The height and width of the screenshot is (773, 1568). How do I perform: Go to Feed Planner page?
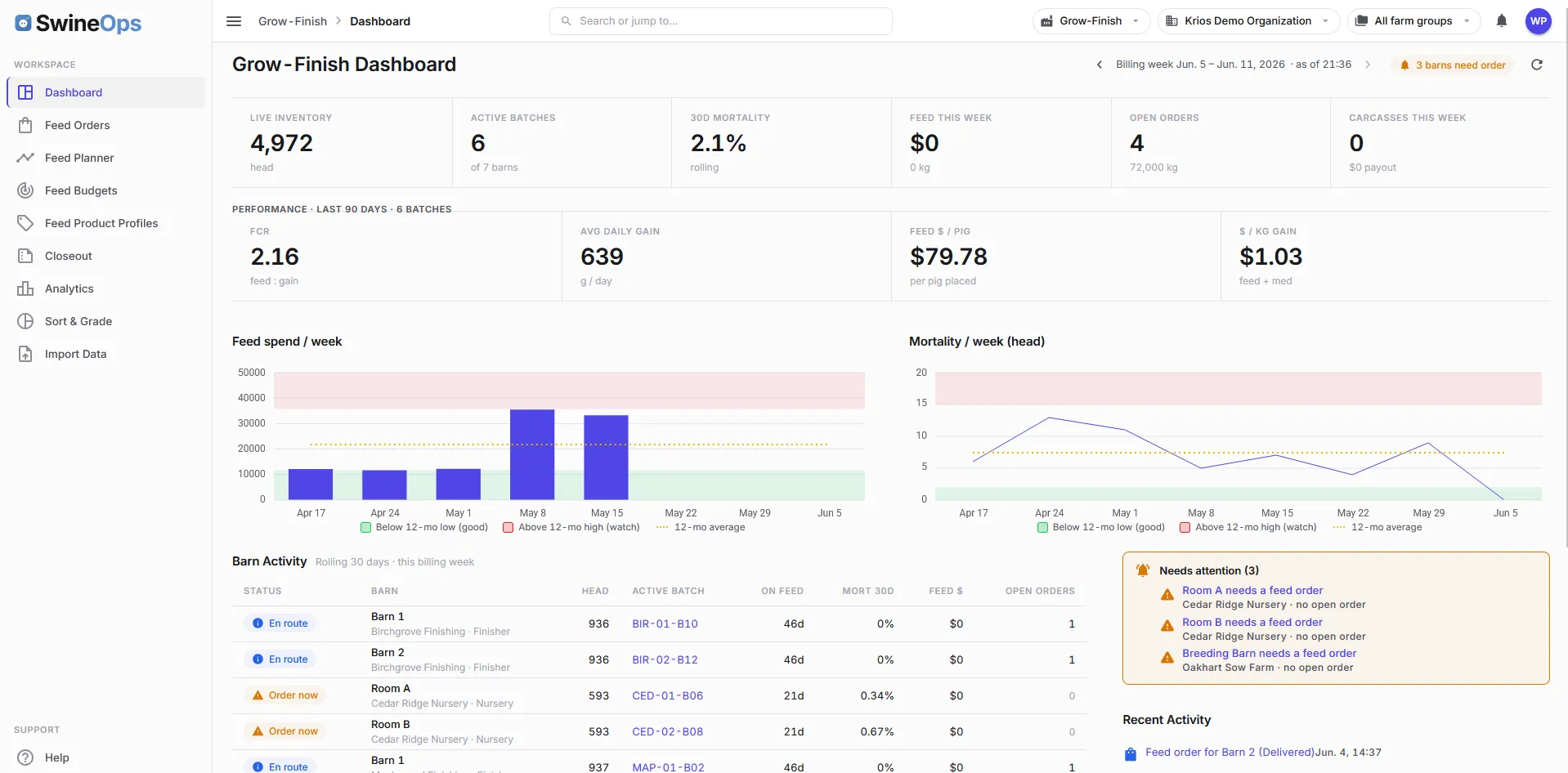coord(106,158)
